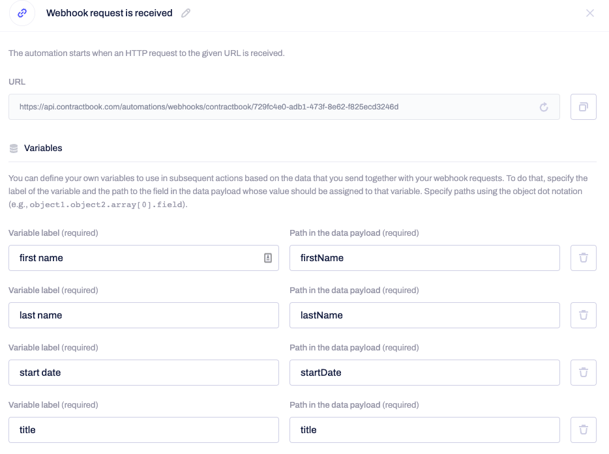Click the 'first name' variable label field
The height and width of the screenshot is (454, 609).
143,258
